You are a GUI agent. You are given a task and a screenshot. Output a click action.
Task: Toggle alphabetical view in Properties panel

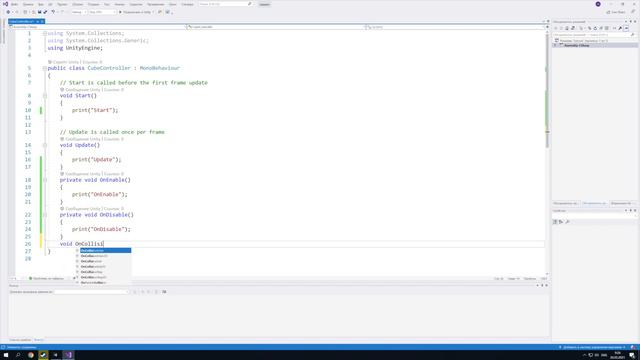561,222
